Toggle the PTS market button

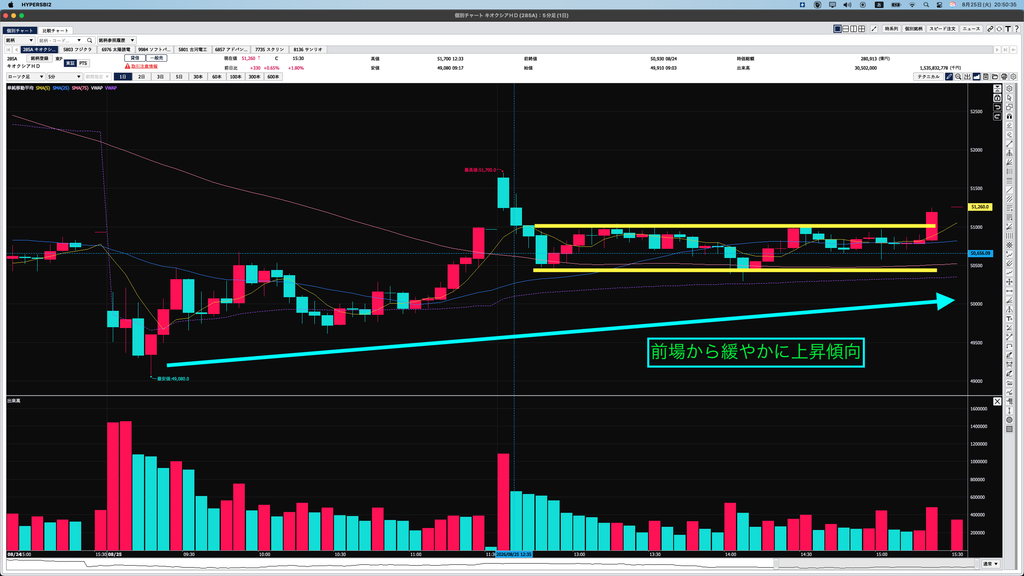tap(83, 63)
